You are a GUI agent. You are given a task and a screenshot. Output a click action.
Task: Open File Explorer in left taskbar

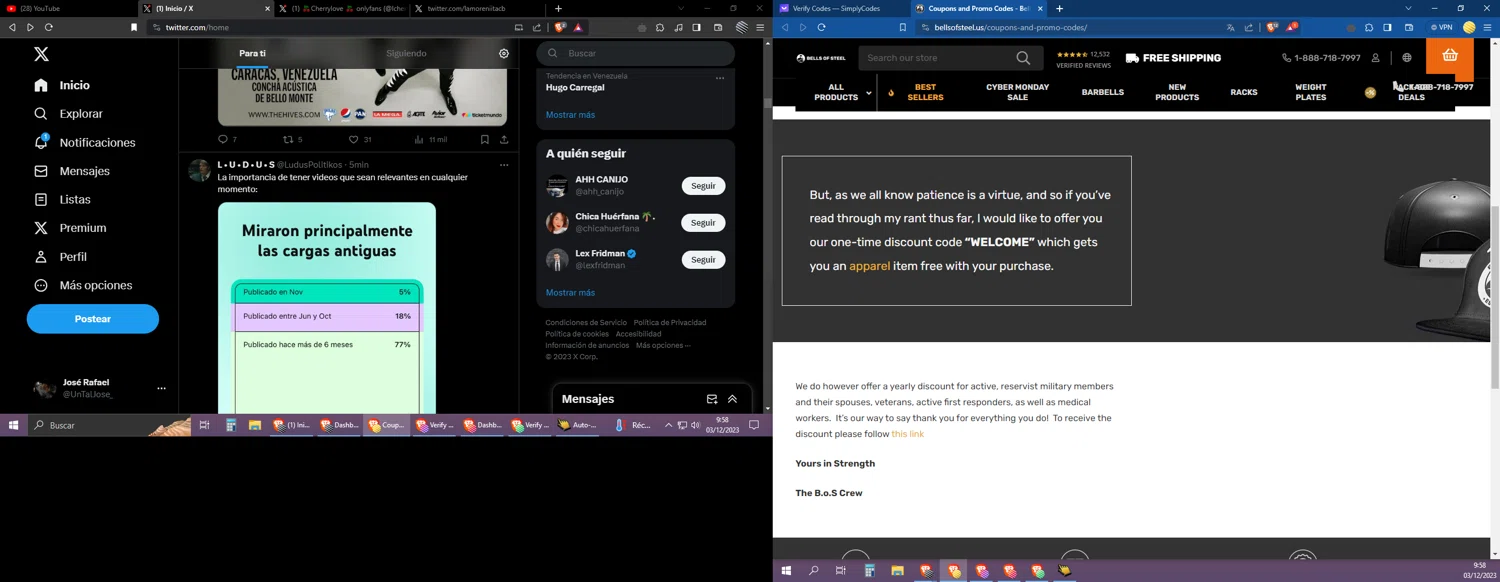tap(255, 425)
